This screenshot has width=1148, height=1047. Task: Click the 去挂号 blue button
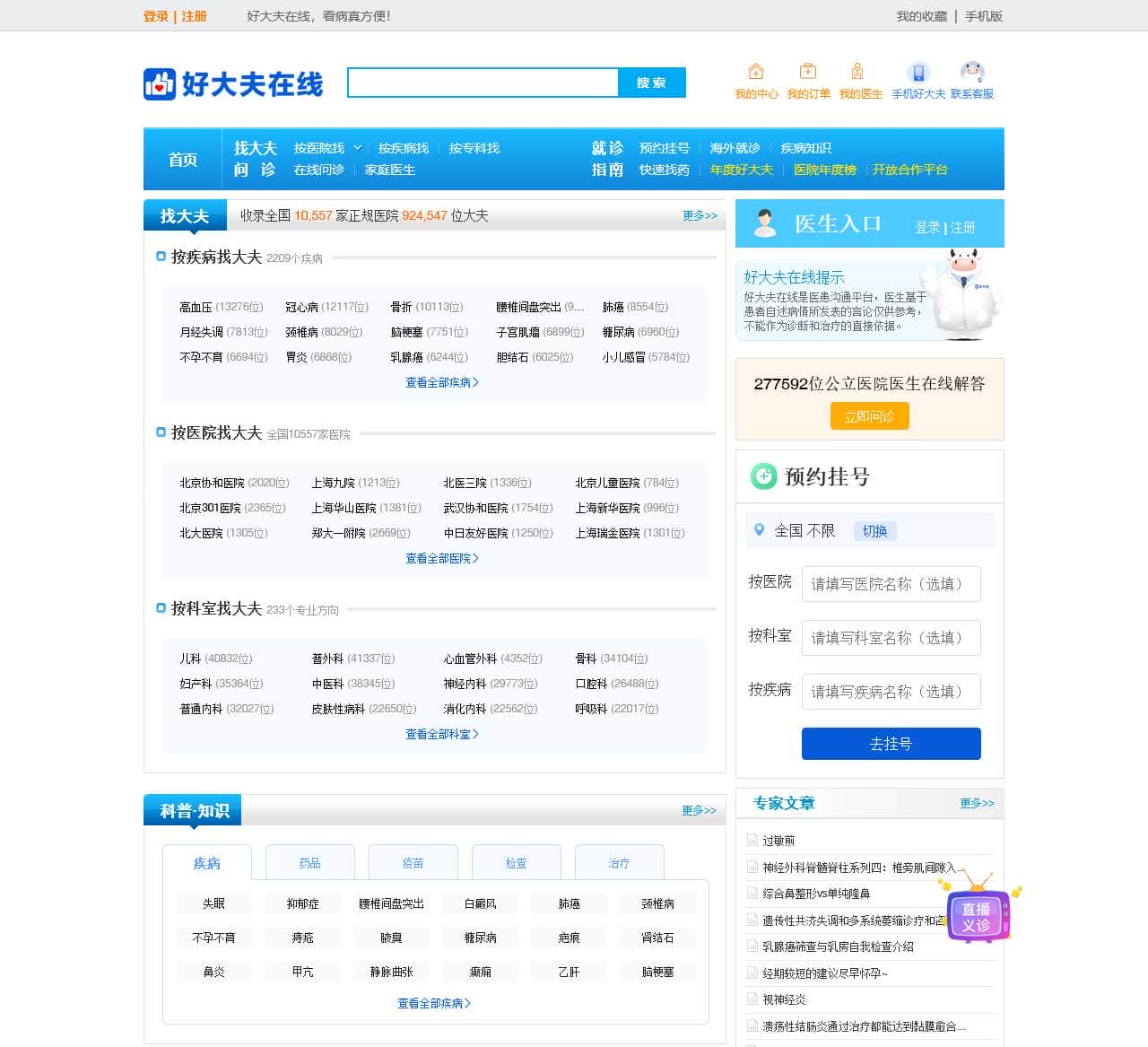tap(891, 743)
